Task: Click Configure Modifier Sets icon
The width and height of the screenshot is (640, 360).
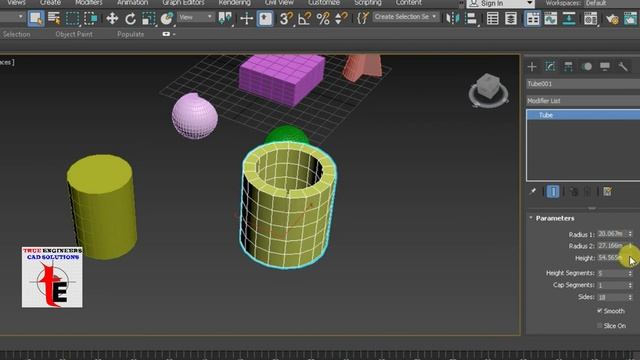Action: coord(607,191)
